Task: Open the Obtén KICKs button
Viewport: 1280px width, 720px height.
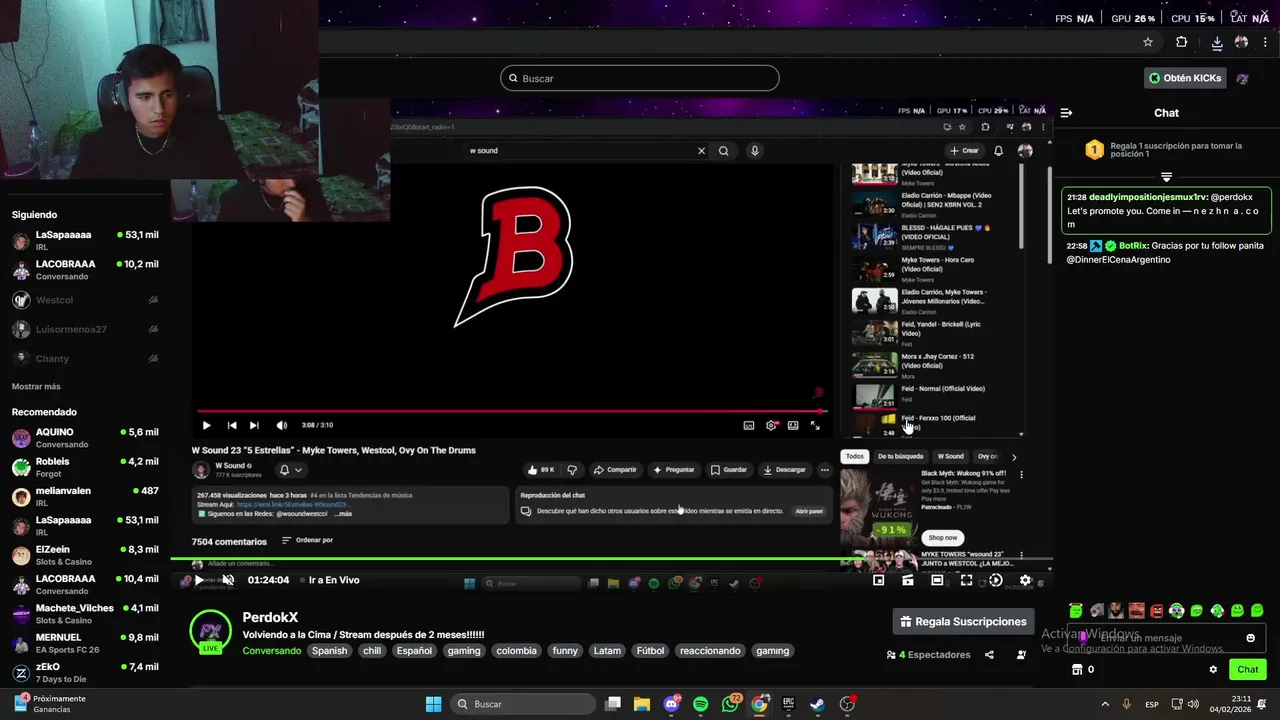Action: pyautogui.click(x=1185, y=78)
